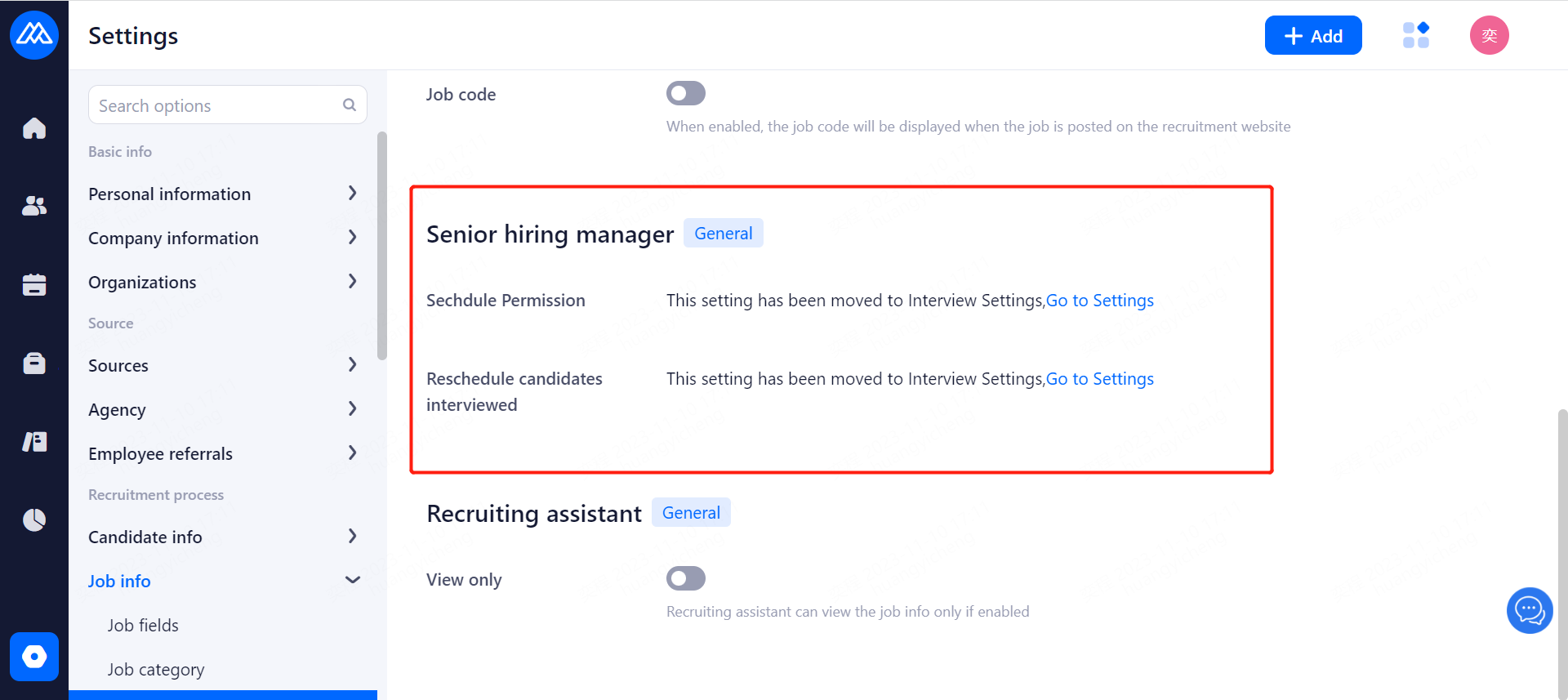Click the Add button
The height and width of the screenshot is (700, 1568).
point(1312,35)
